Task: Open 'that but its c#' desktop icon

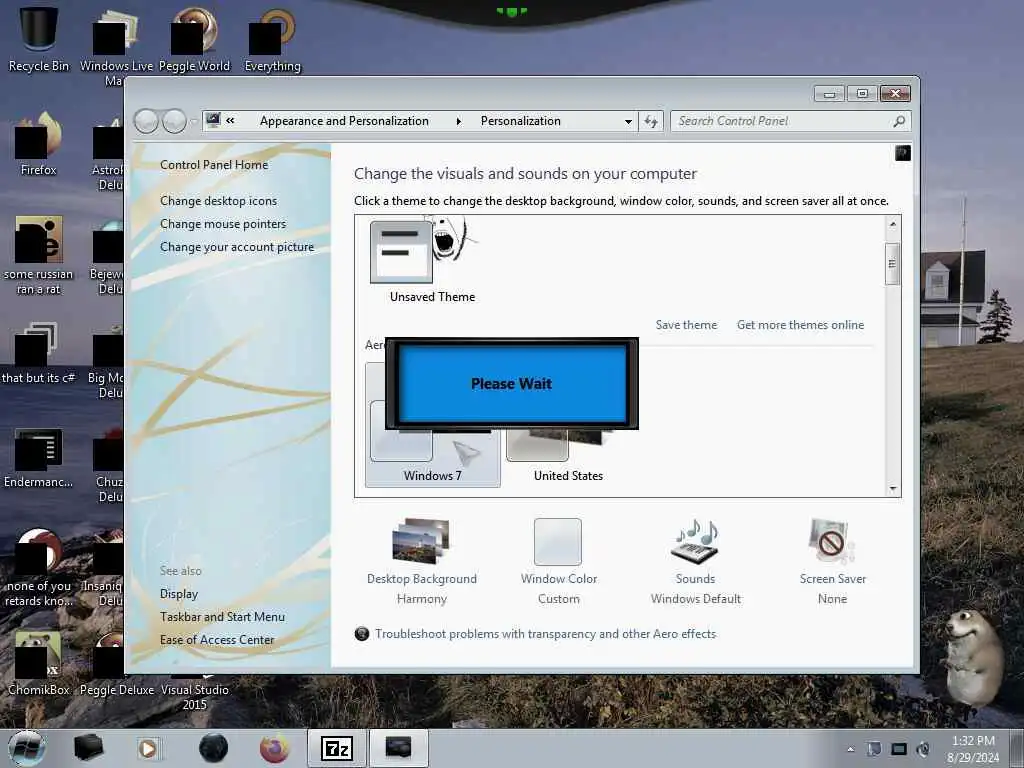Action: pyautogui.click(x=39, y=353)
